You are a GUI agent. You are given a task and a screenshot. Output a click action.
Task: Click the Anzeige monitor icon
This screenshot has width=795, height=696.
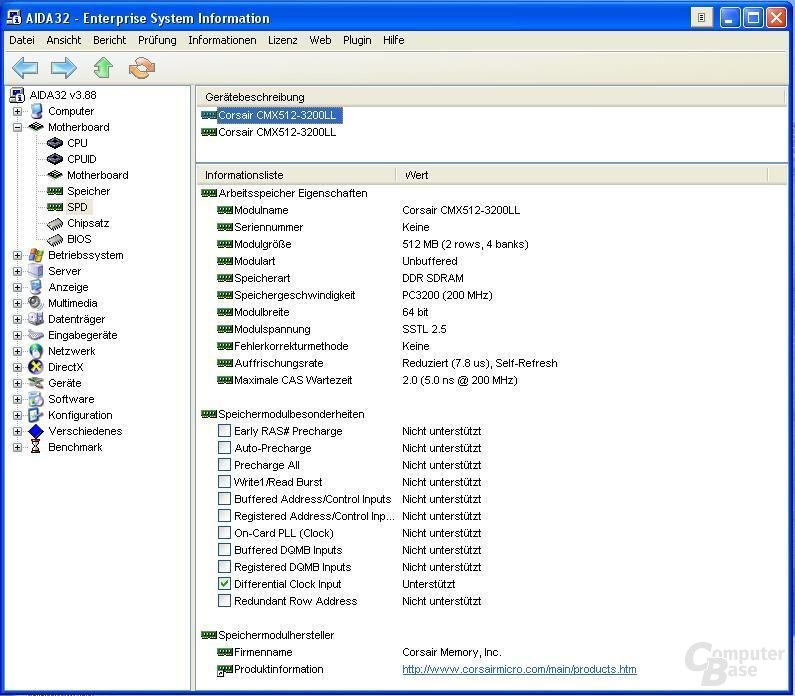coord(36,287)
